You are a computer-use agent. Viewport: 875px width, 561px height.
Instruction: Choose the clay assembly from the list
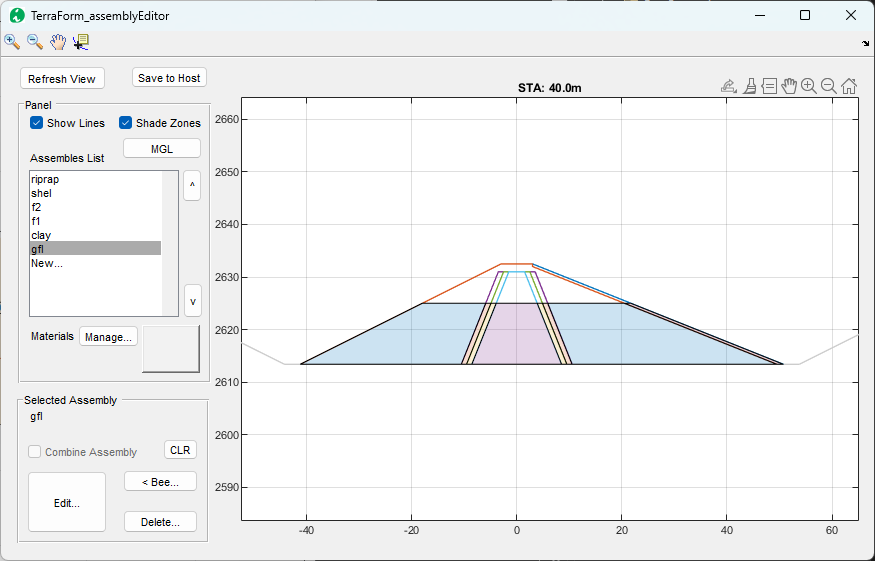41,235
